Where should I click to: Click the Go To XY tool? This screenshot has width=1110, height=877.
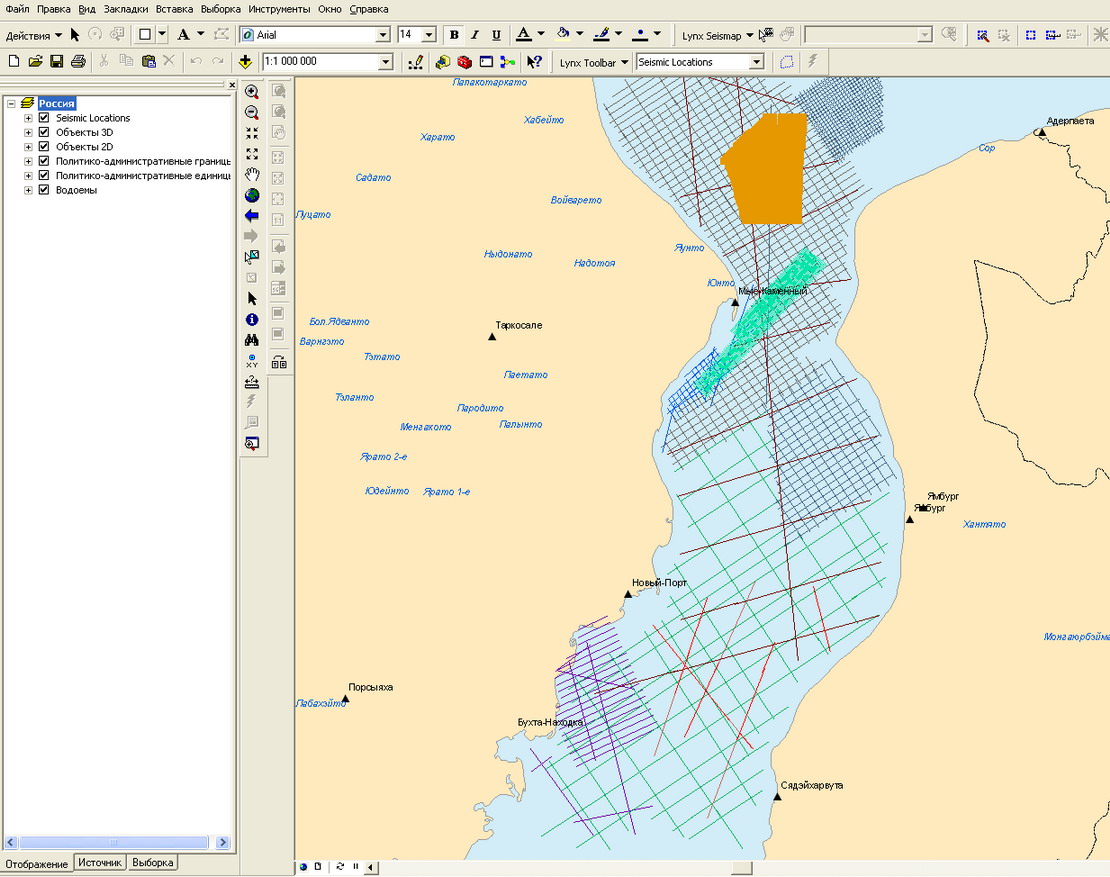click(x=251, y=361)
